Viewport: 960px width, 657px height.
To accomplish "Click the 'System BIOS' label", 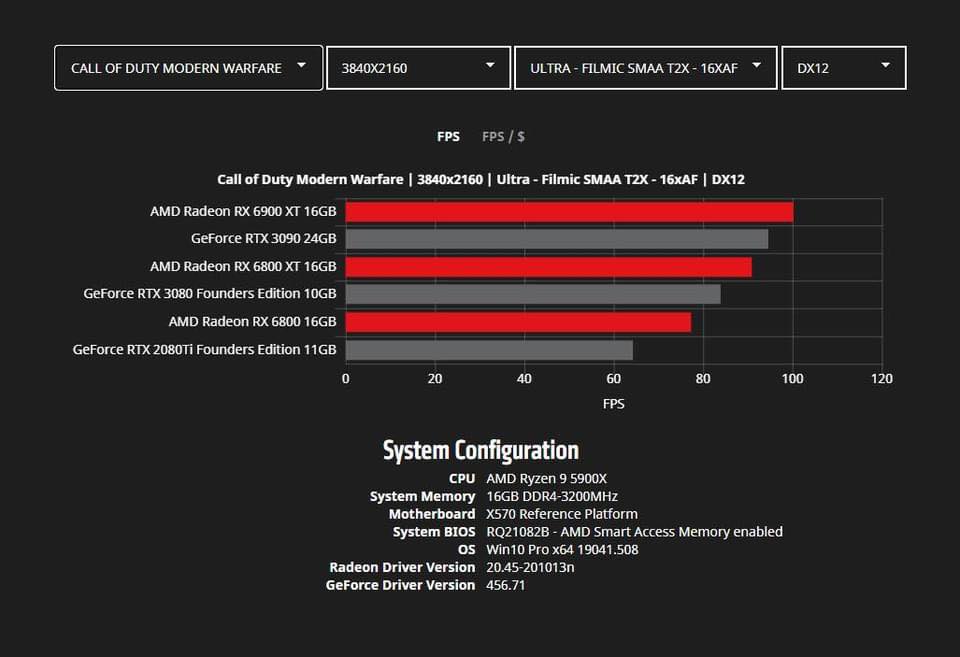I will 434,531.
